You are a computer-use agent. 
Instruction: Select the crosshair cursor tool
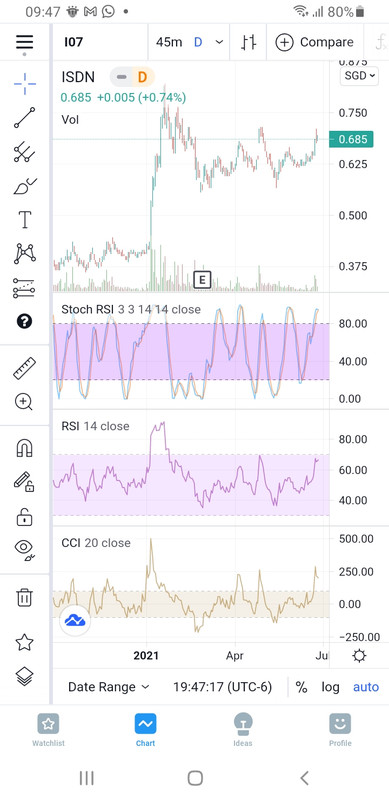(25, 84)
